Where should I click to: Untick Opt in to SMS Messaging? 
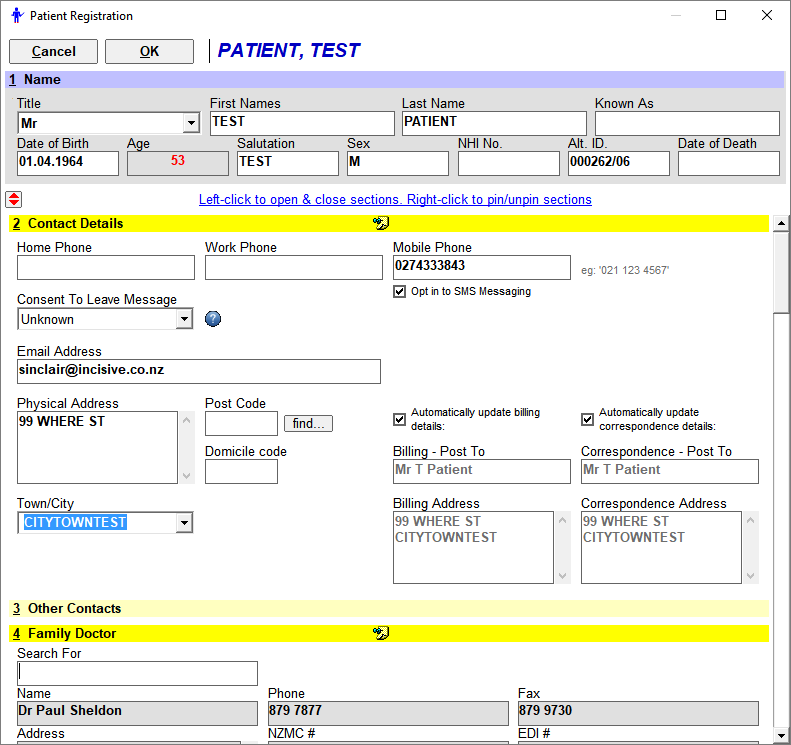click(399, 292)
